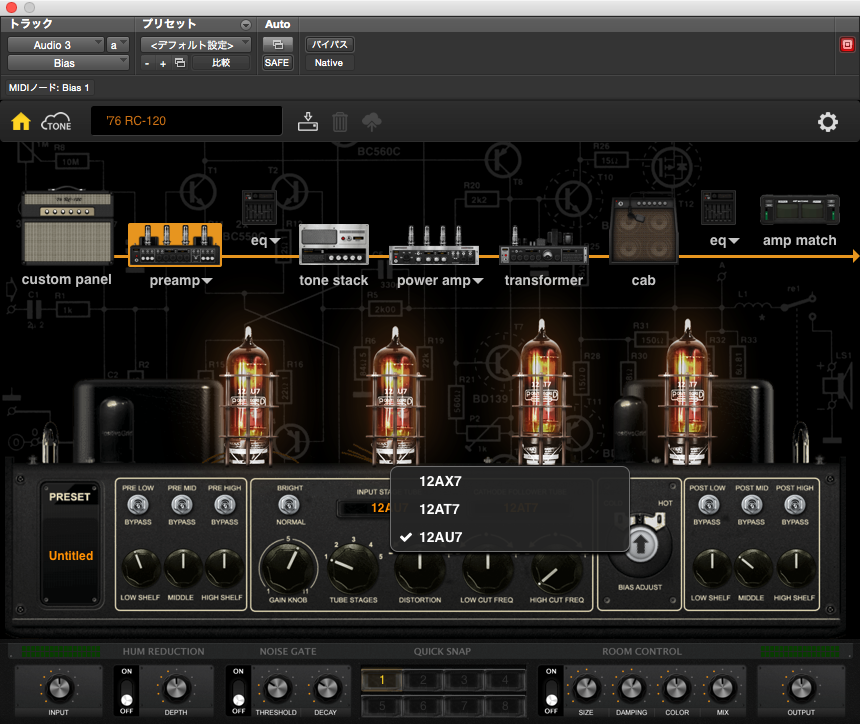
Task: Click the bias adjust arrow knob
Action: [641, 545]
